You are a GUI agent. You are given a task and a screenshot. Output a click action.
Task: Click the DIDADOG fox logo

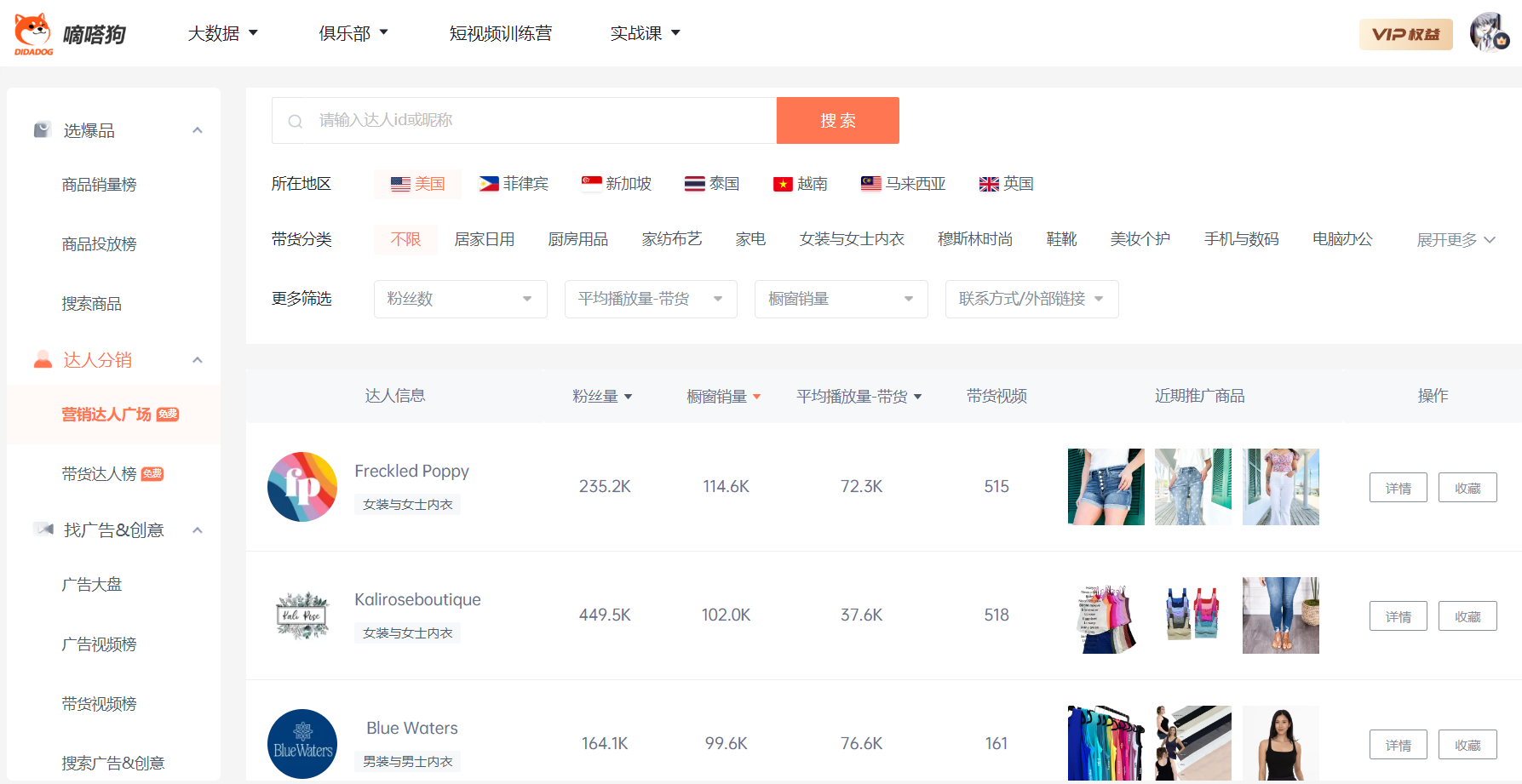34,34
